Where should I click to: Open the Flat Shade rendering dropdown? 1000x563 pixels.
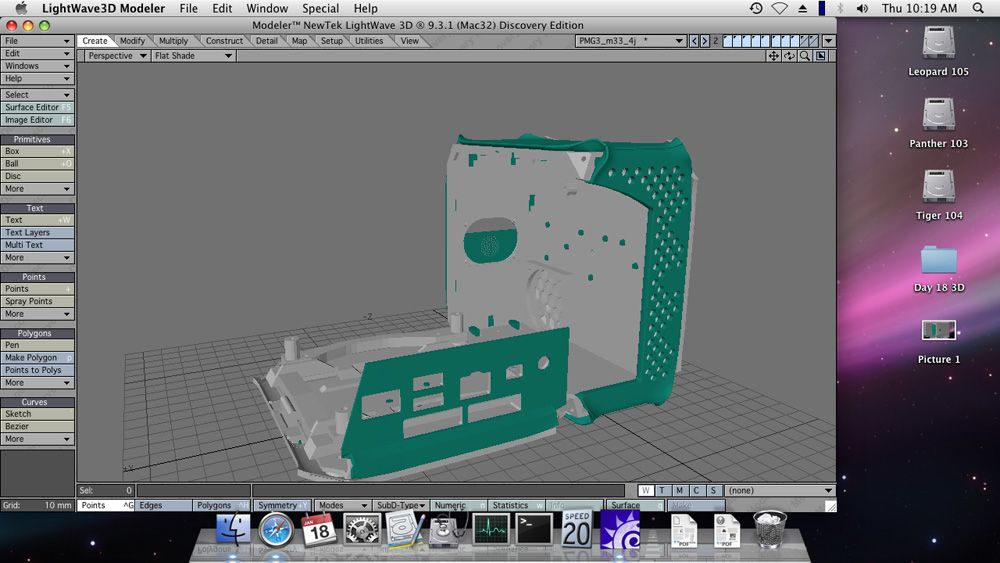tap(193, 56)
